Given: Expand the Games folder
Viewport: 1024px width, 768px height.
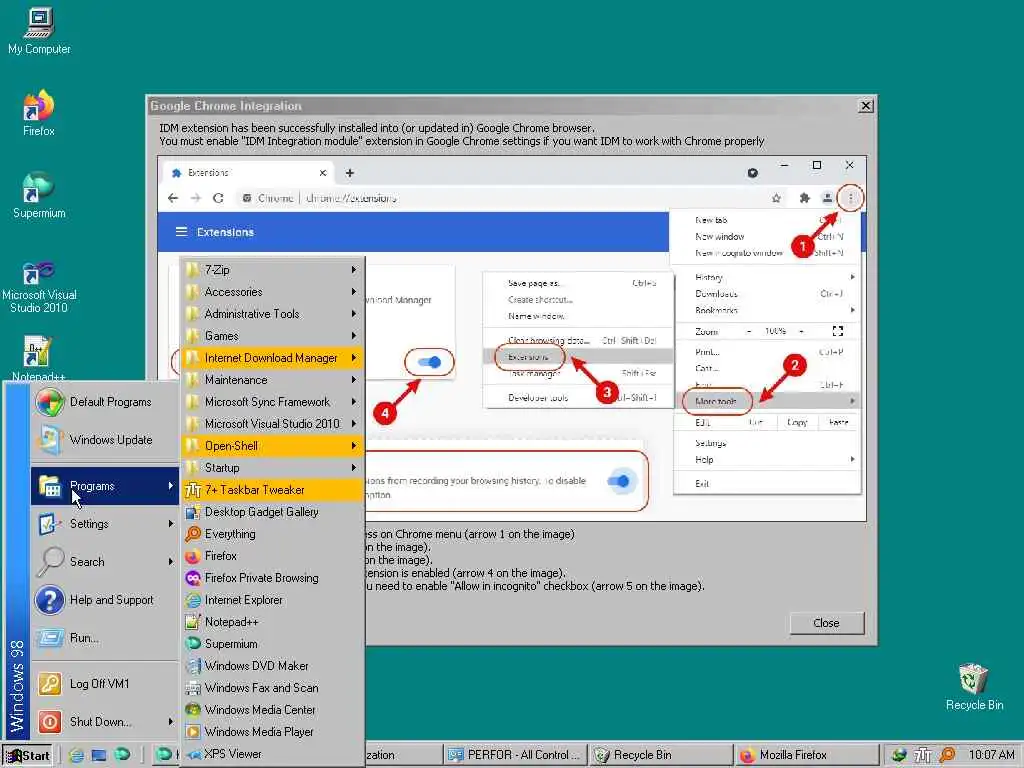Looking at the screenshot, I should [272, 336].
